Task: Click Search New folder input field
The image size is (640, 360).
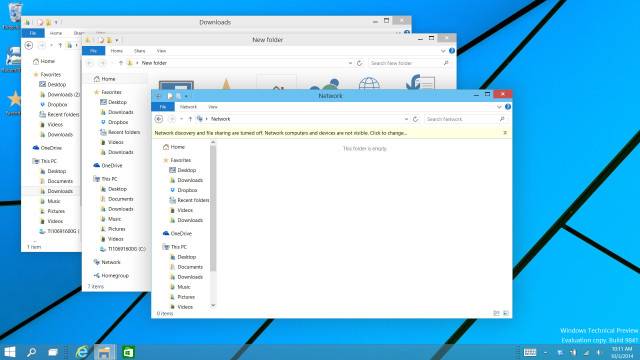Action: coord(409,63)
